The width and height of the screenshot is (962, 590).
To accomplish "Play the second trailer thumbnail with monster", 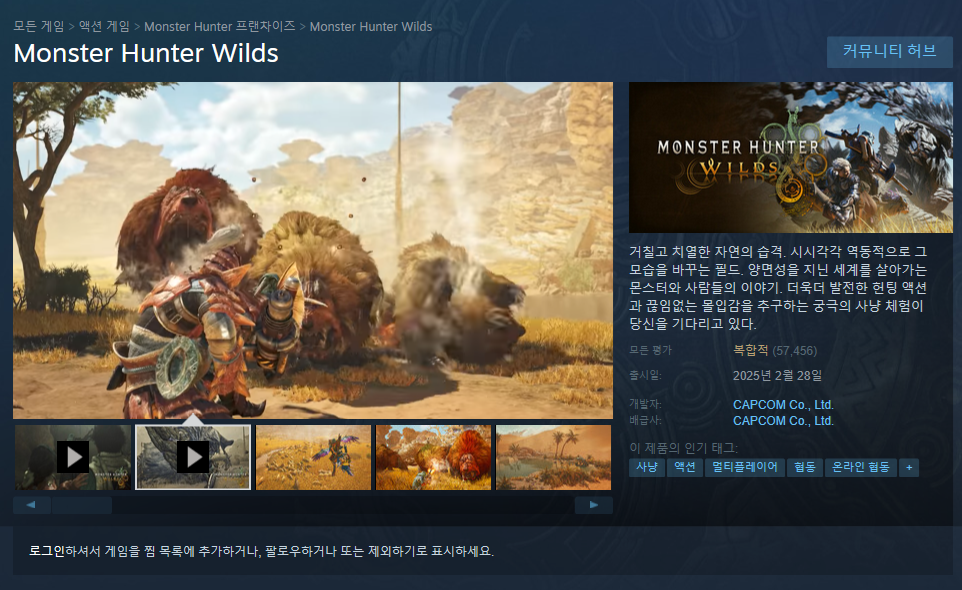I will coord(193,457).
